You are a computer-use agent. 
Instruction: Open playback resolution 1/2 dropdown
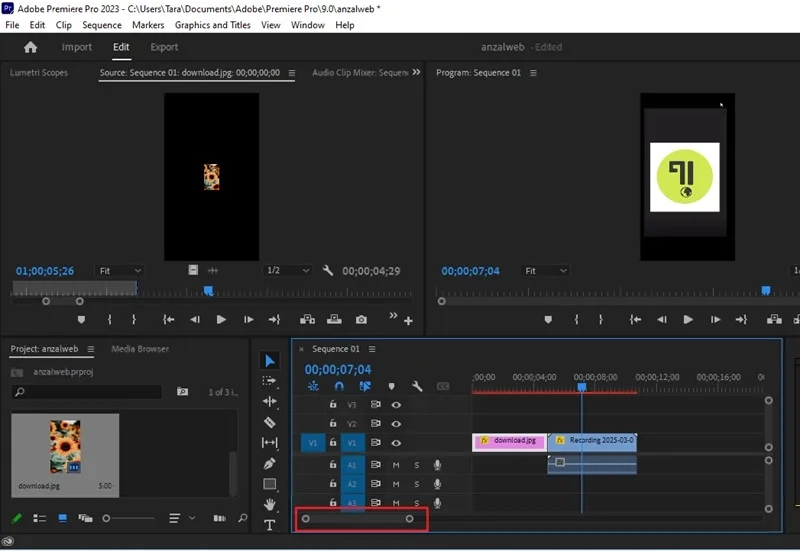coord(287,270)
